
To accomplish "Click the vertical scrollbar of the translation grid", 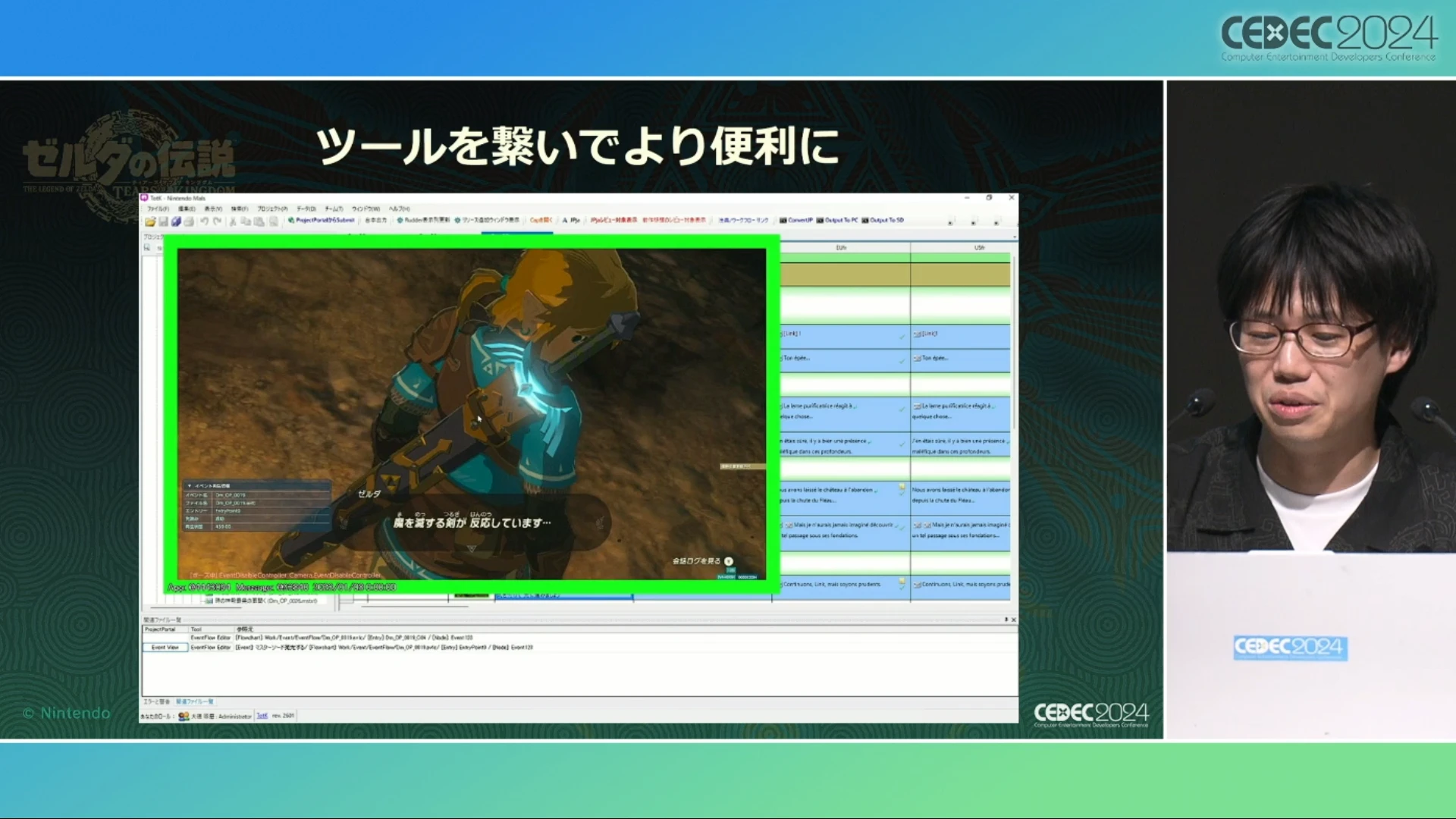I will click(x=1014, y=341).
